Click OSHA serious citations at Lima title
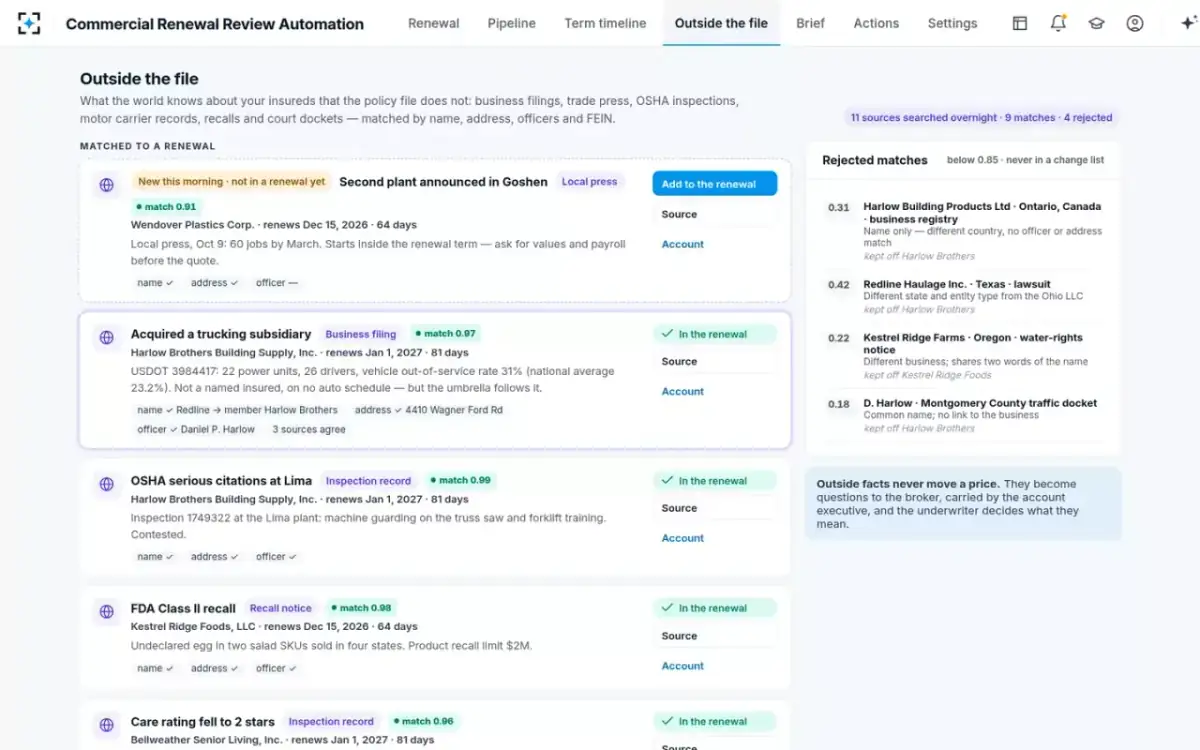This screenshot has height=750, width=1200. [221, 481]
